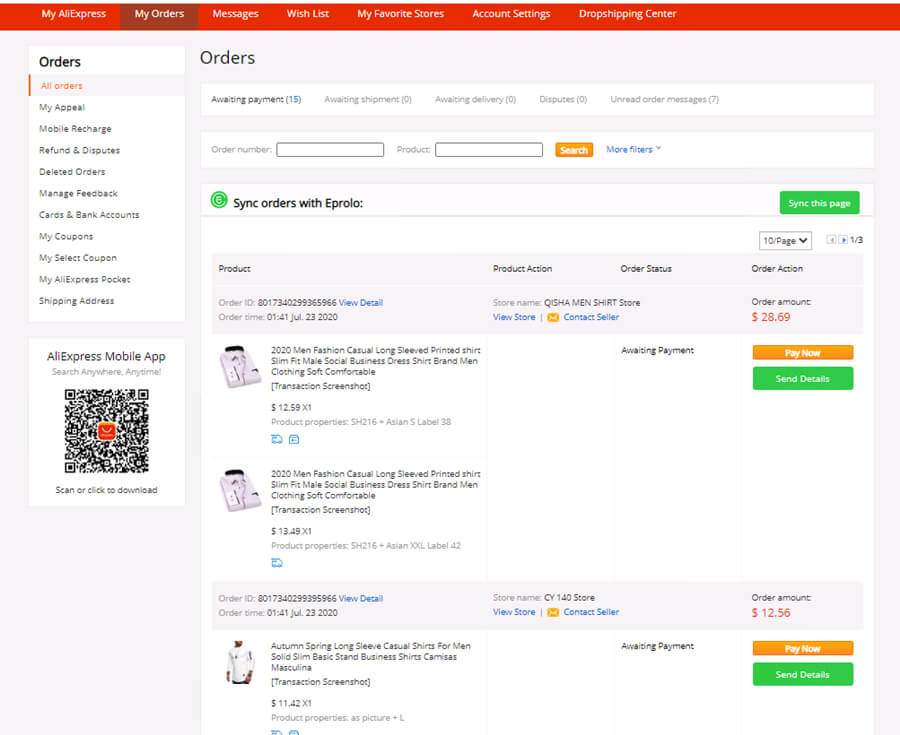The image size is (900, 735).
Task: Click View Store for QISHA MEN SHIRT Store
Action: 514,317
